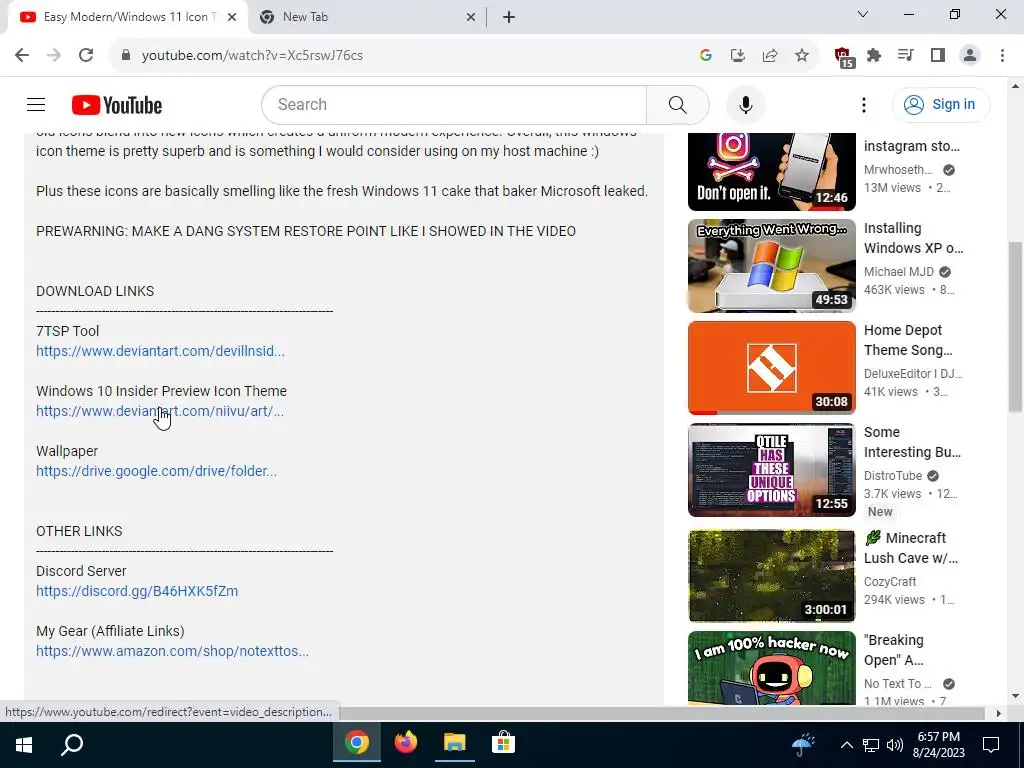This screenshot has width=1024, height=768.
Task: Click the horizontal scrollbar right arrow
Action: pyautogui.click(x=999, y=713)
